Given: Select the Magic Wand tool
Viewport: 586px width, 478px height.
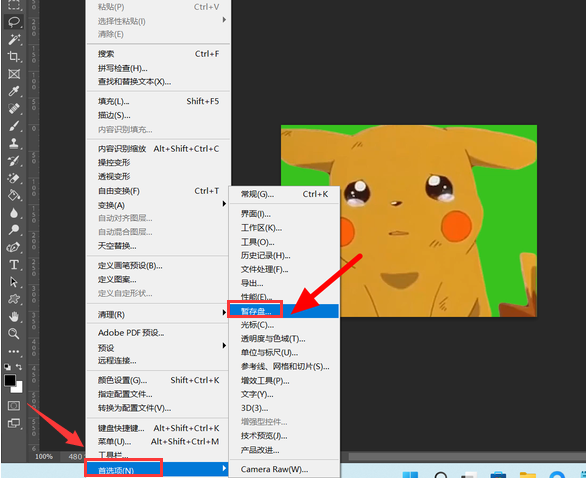Looking at the screenshot, I should (14, 39).
